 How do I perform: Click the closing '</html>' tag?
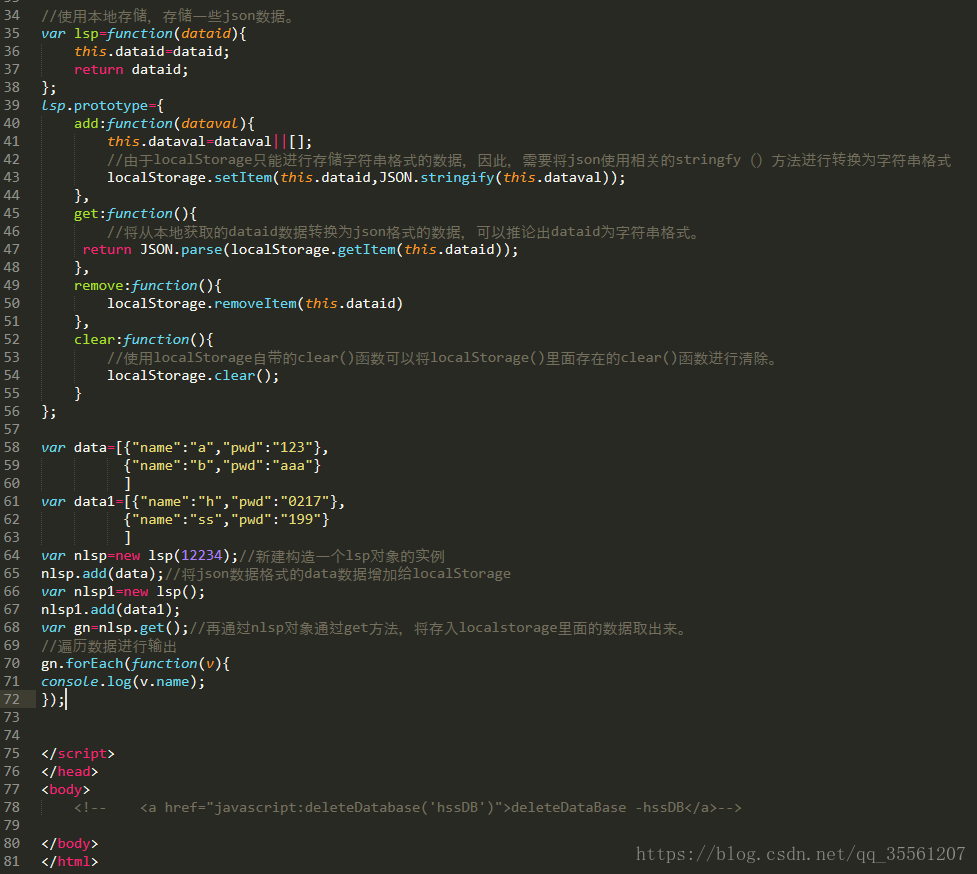click(70, 861)
